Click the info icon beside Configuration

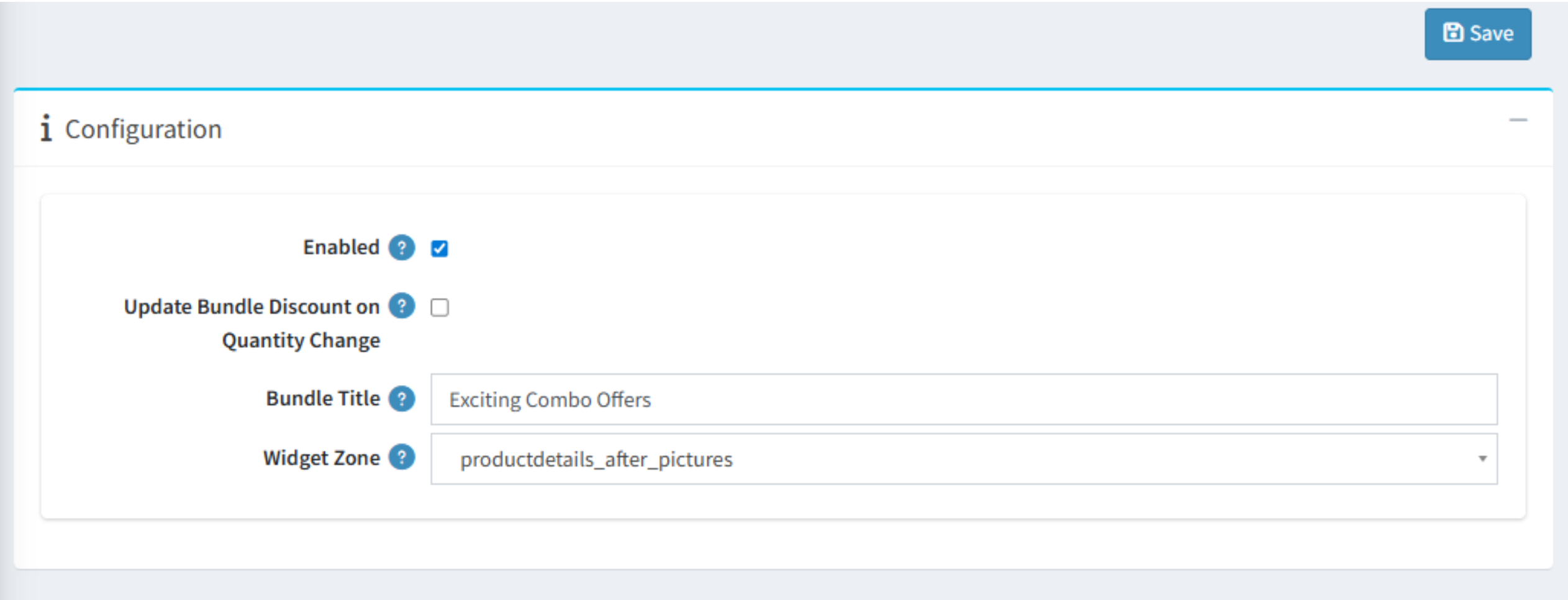46,129
